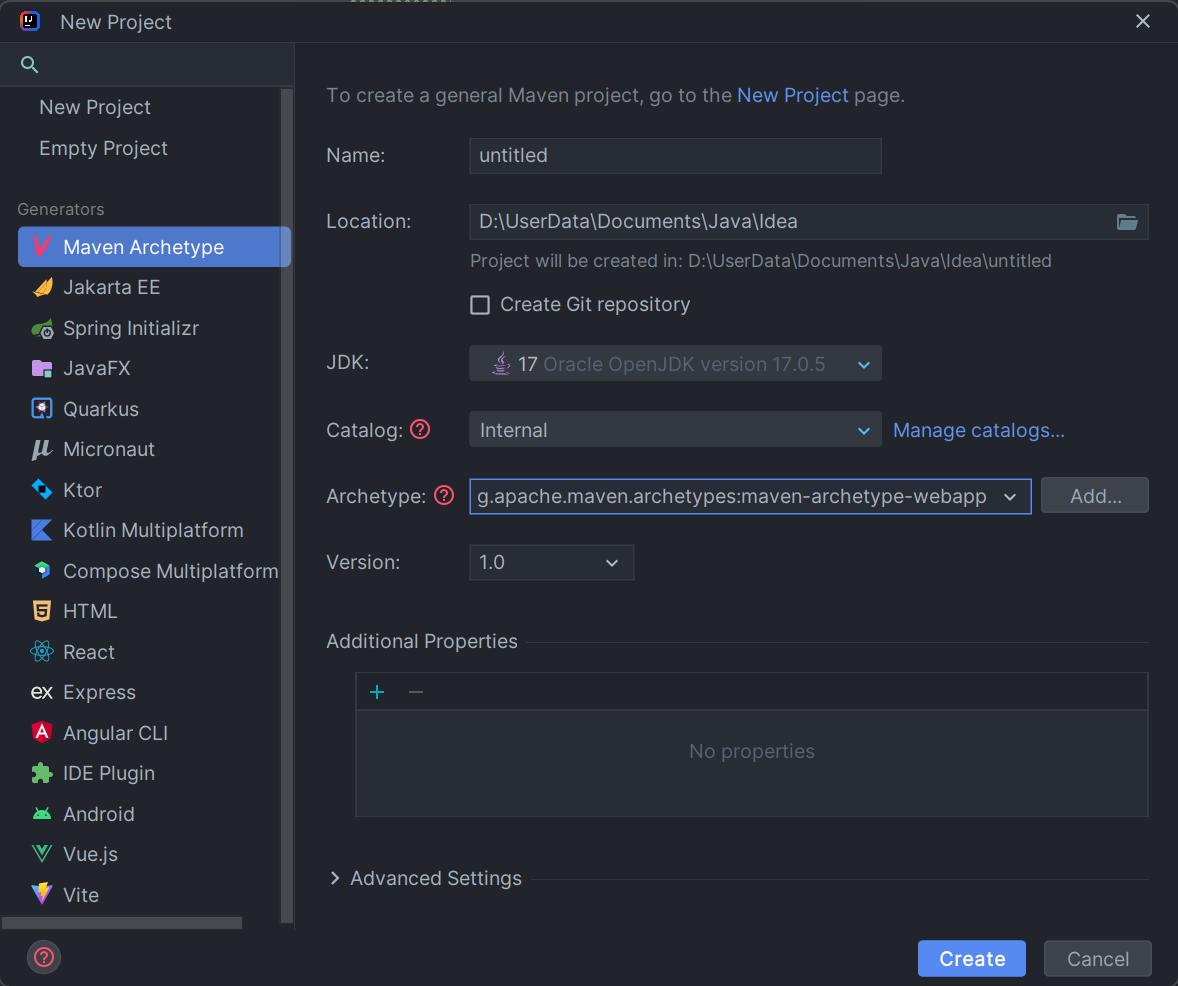Click the Jakarta EE generator icon
Screen dimensions: 1178x986
(x=42, y=288)
